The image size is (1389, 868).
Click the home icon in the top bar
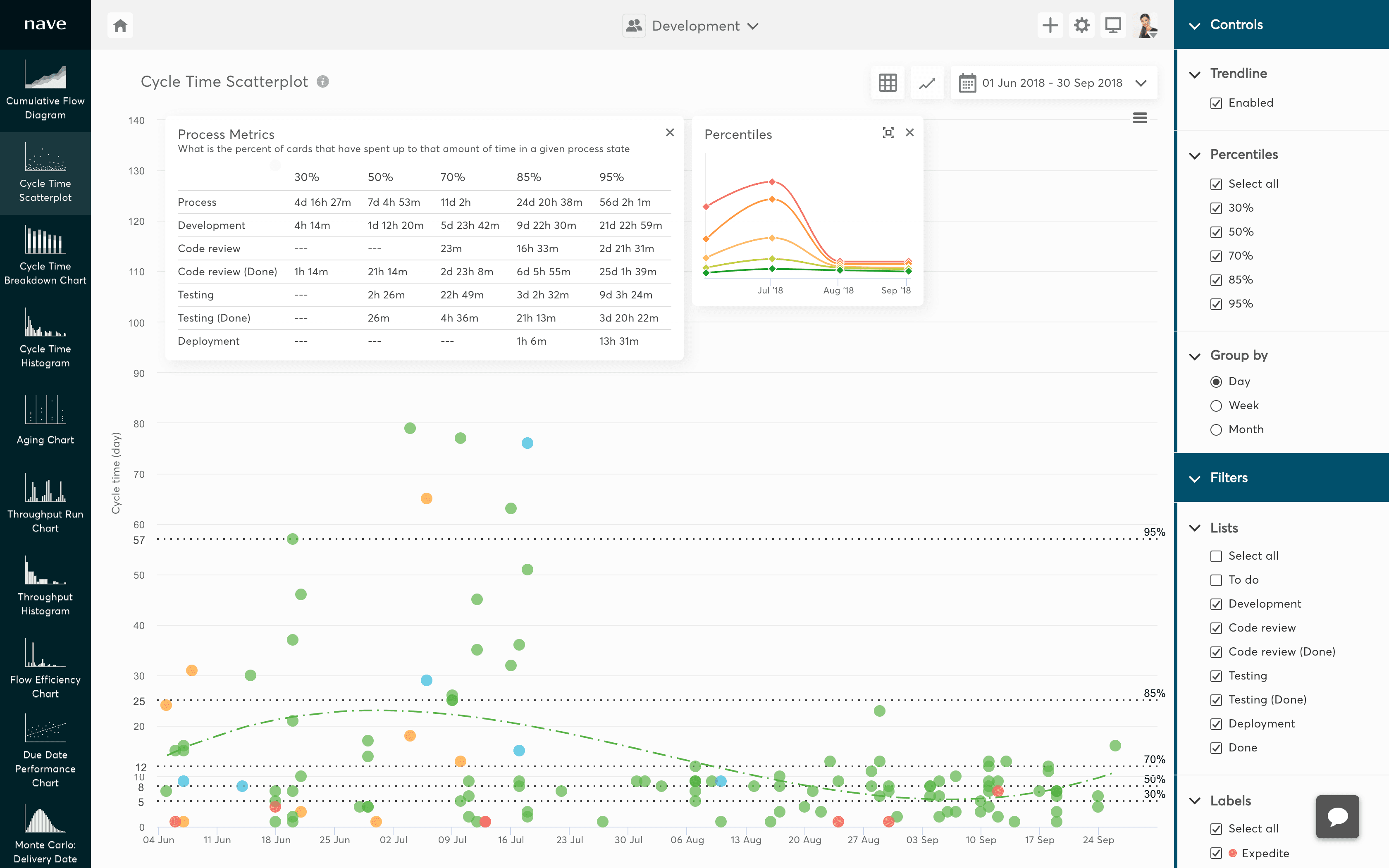pyautogui.click(x=120, y=25)
